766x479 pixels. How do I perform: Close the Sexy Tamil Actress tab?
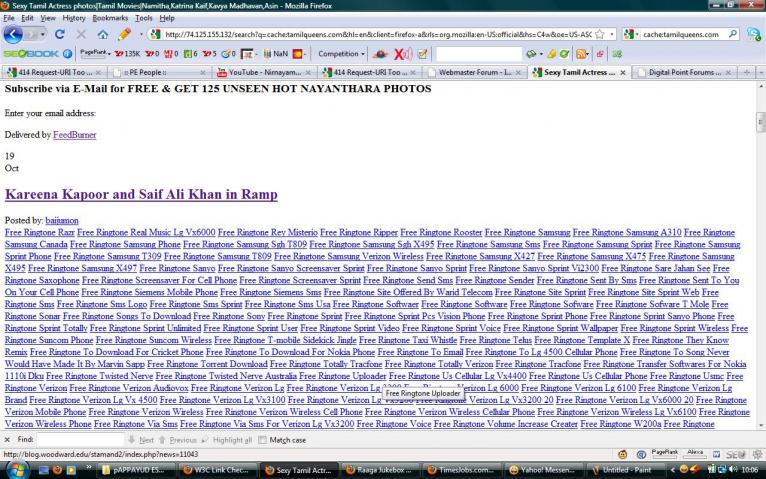622,72
